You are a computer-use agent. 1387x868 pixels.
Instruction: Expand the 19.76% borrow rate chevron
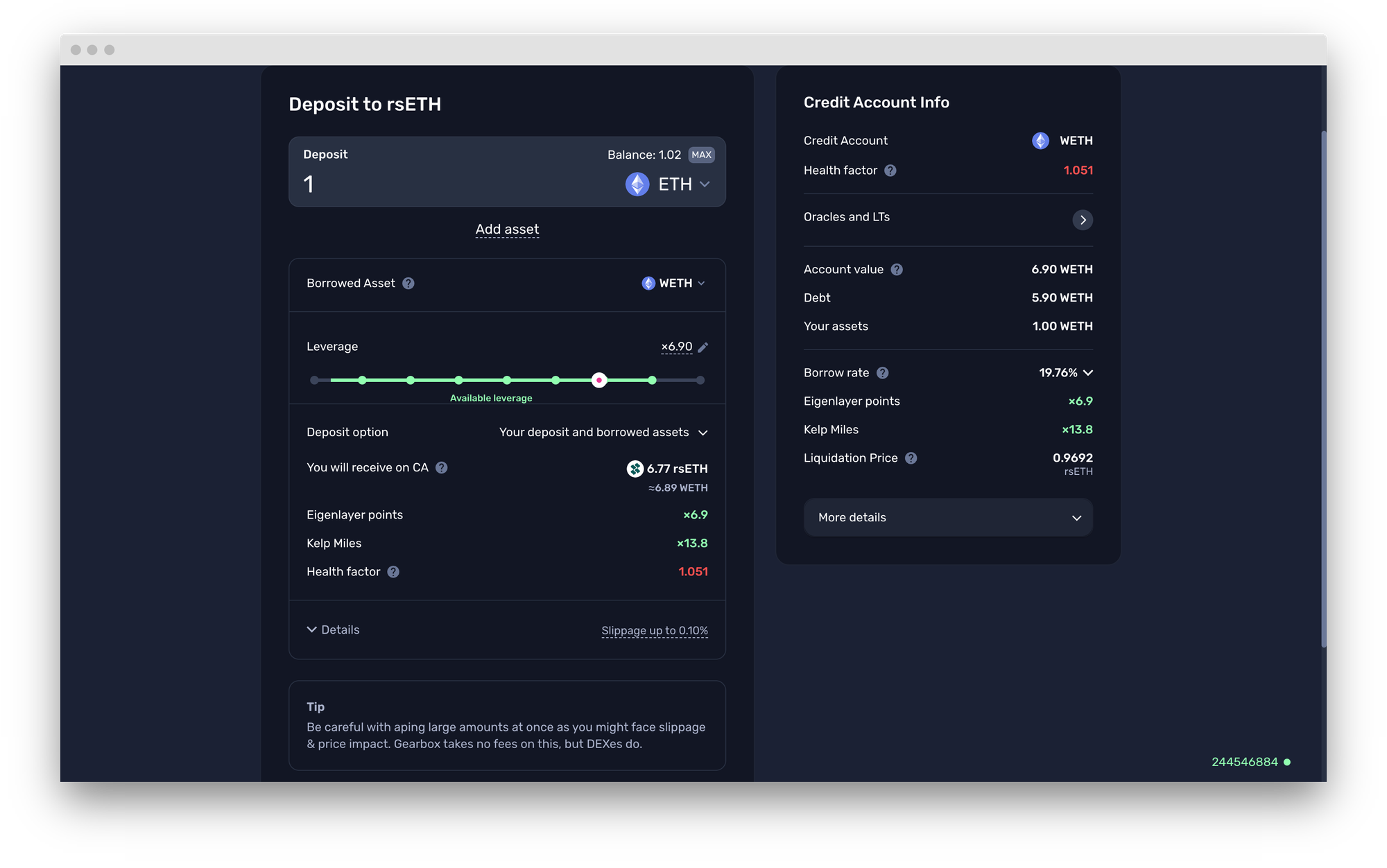pyautogui.click(x=1087, y=373)
